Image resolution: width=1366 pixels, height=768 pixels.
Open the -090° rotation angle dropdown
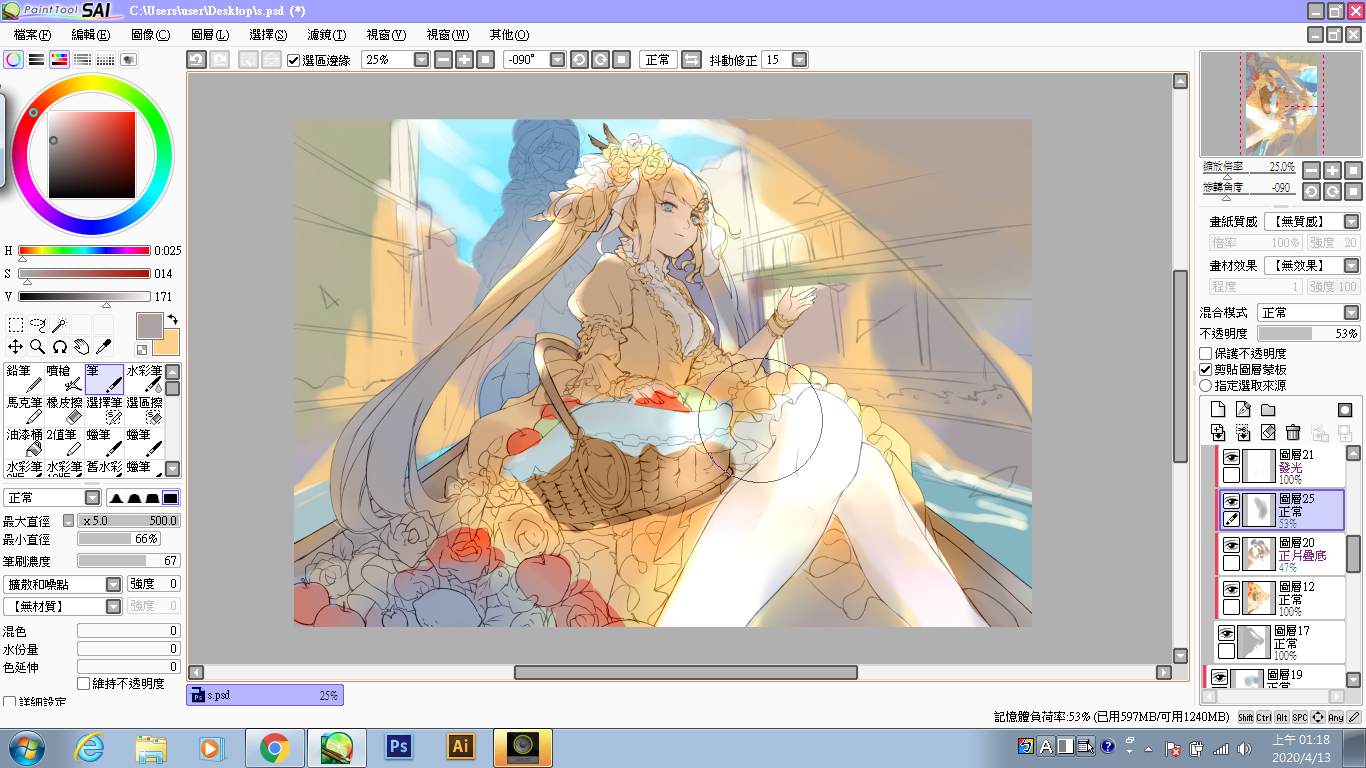tap(558, 60)
